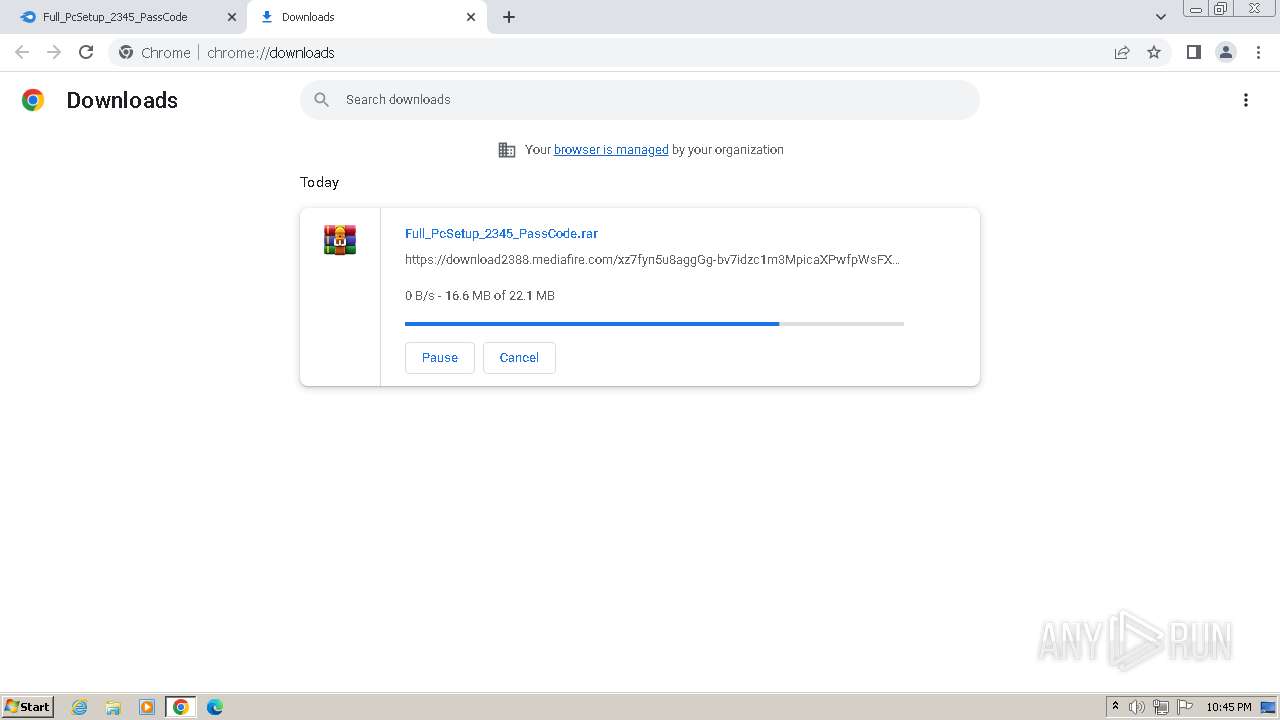Show hidden tray icons arrow
This screenshot has height=720, width=1280.
(1115, 707)
